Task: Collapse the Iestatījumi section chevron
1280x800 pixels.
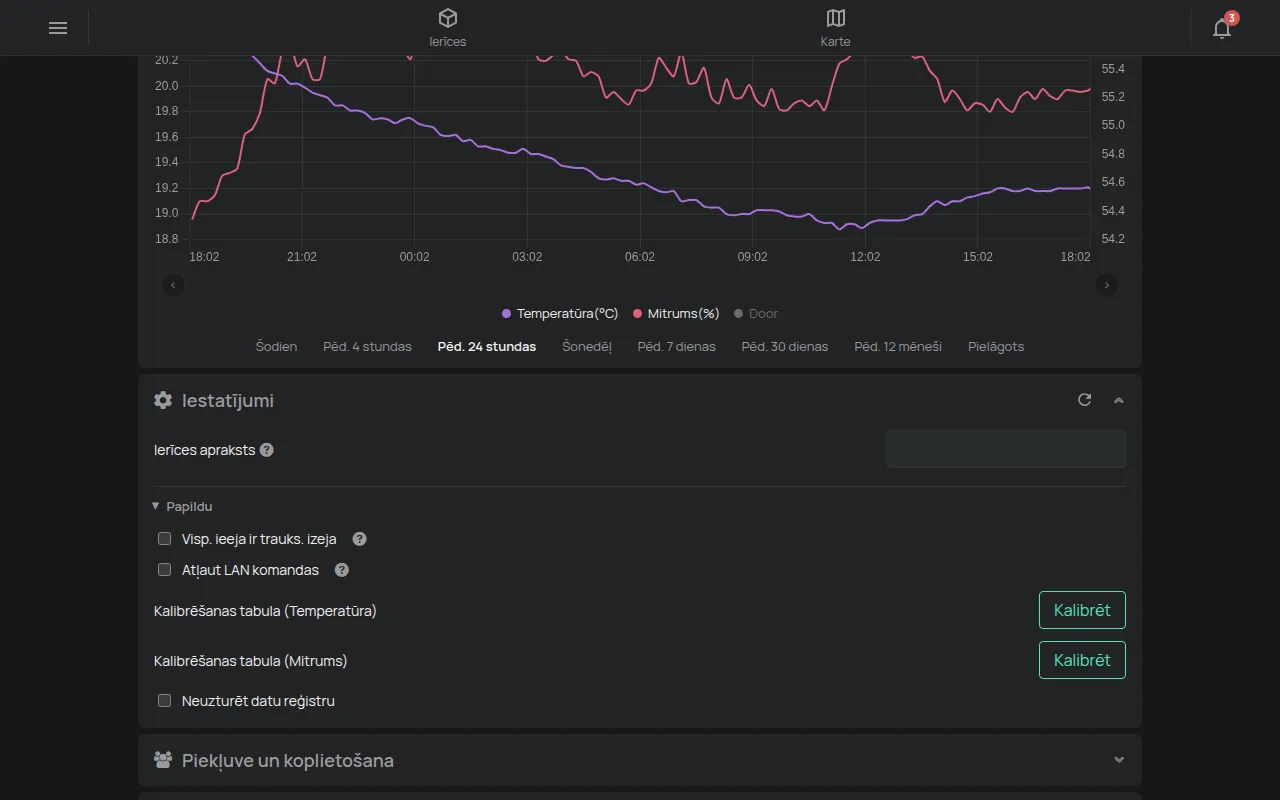Action: pos(1119,400)
